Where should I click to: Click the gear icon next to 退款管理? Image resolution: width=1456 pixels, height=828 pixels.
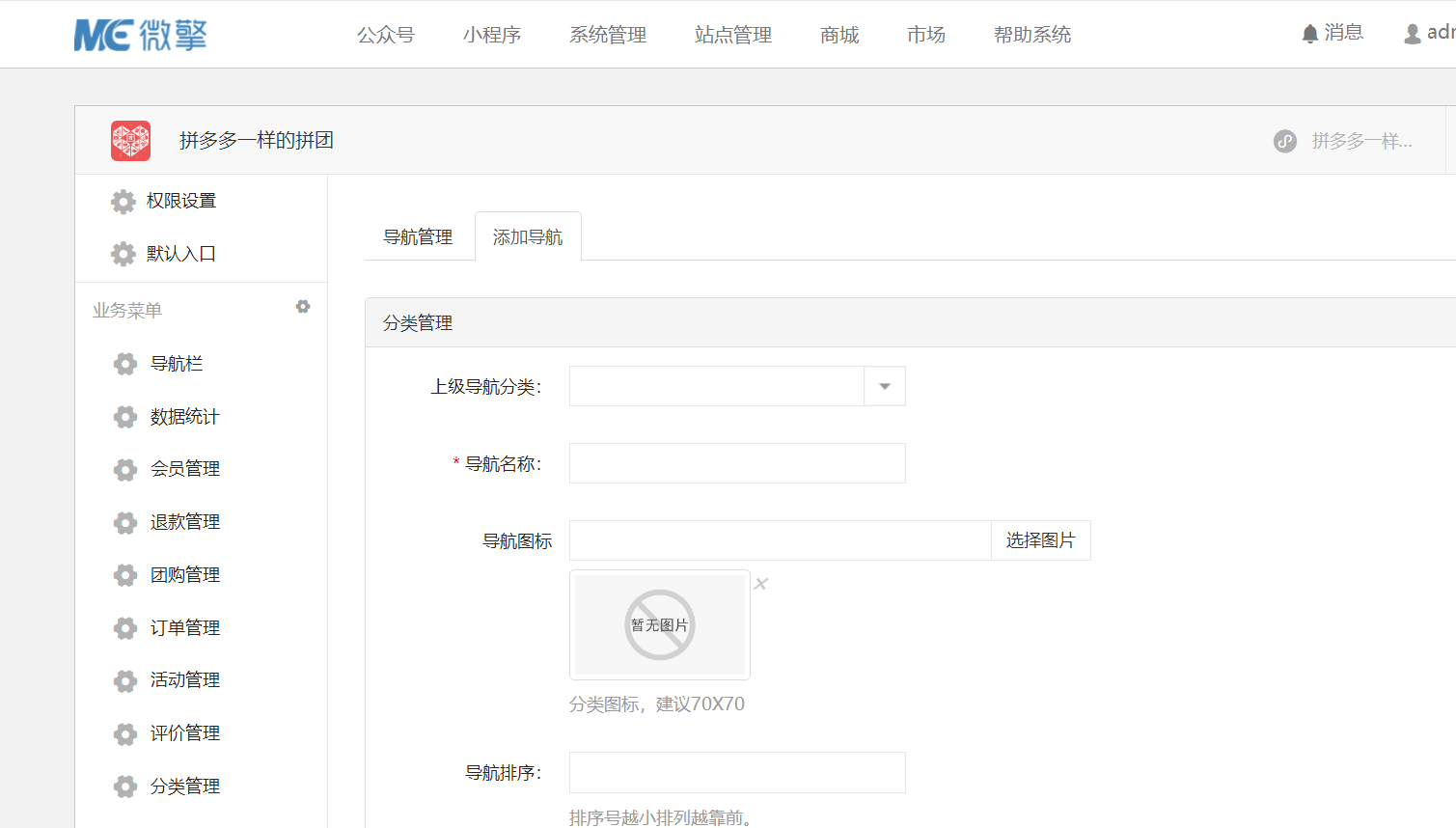tap(125, 522)
